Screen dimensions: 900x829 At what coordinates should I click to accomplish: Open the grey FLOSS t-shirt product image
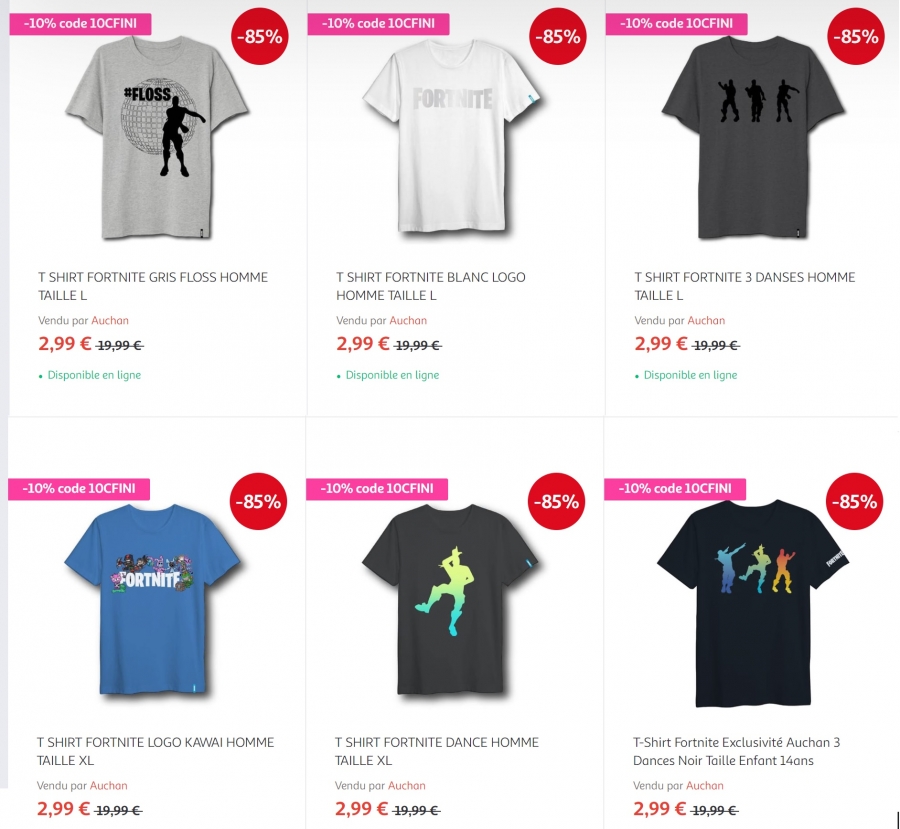[158, 138]
